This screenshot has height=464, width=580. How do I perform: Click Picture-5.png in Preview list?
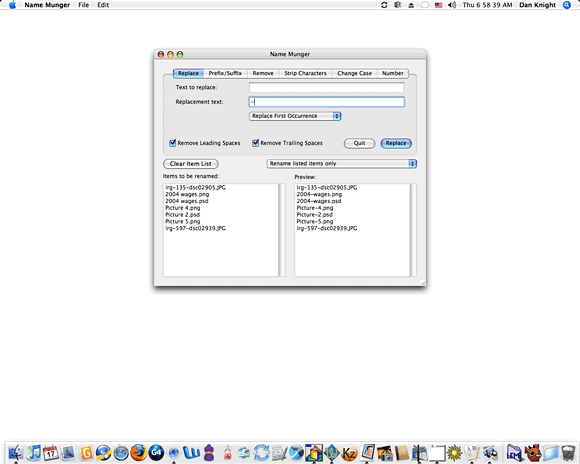click(315, 221)
